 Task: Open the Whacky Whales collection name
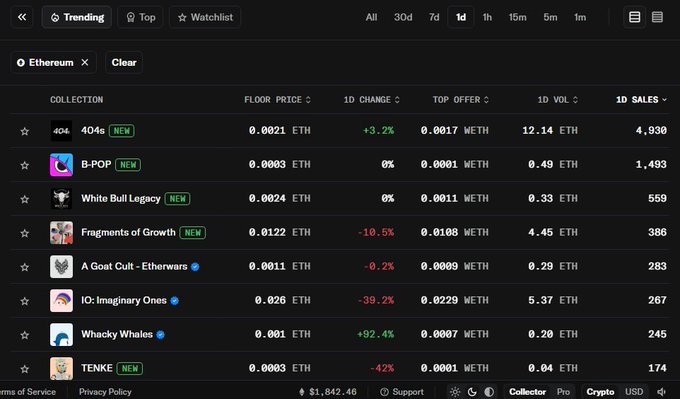tap(117, 334)
